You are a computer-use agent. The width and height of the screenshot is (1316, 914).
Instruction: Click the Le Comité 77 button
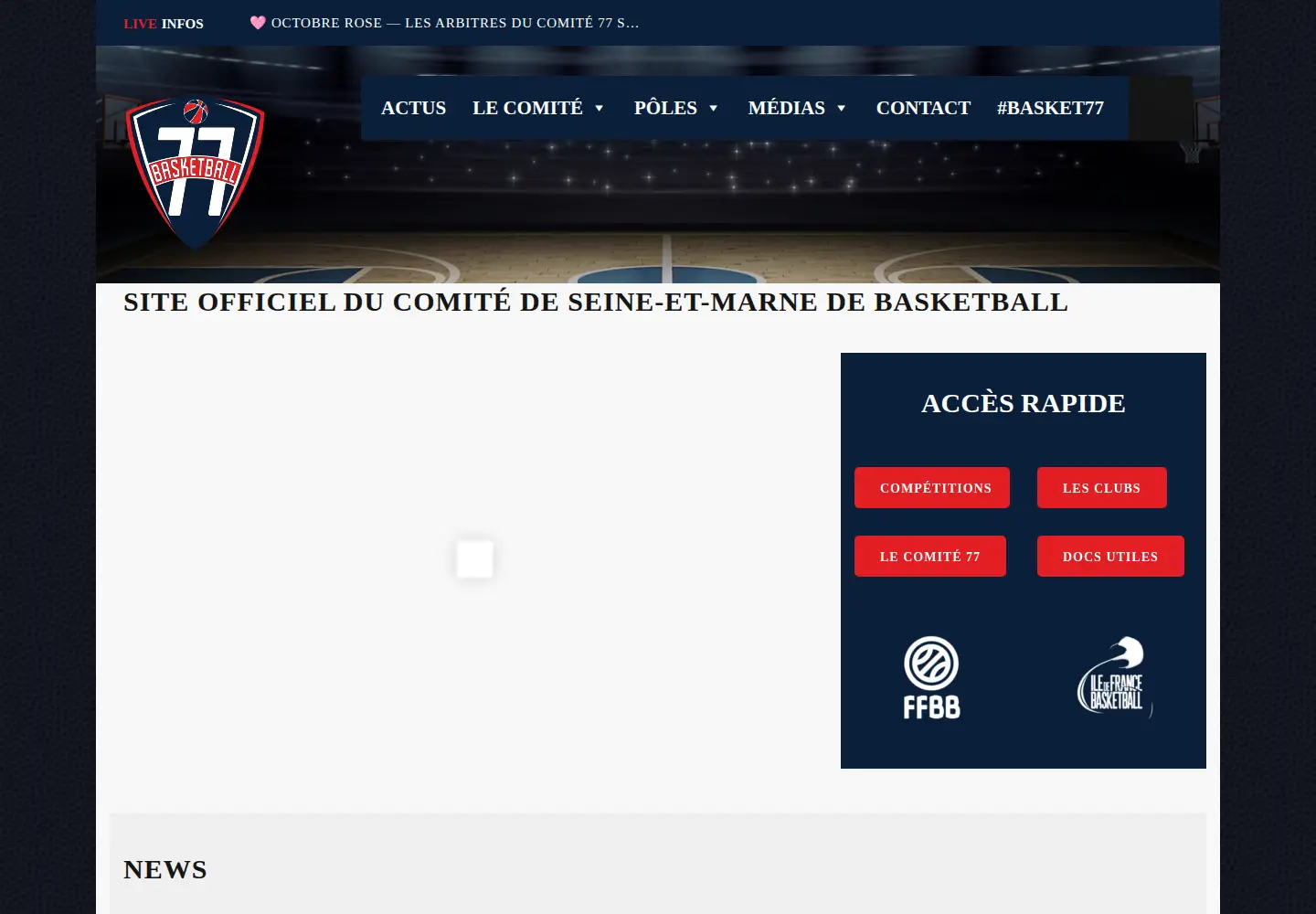point(930,557)
